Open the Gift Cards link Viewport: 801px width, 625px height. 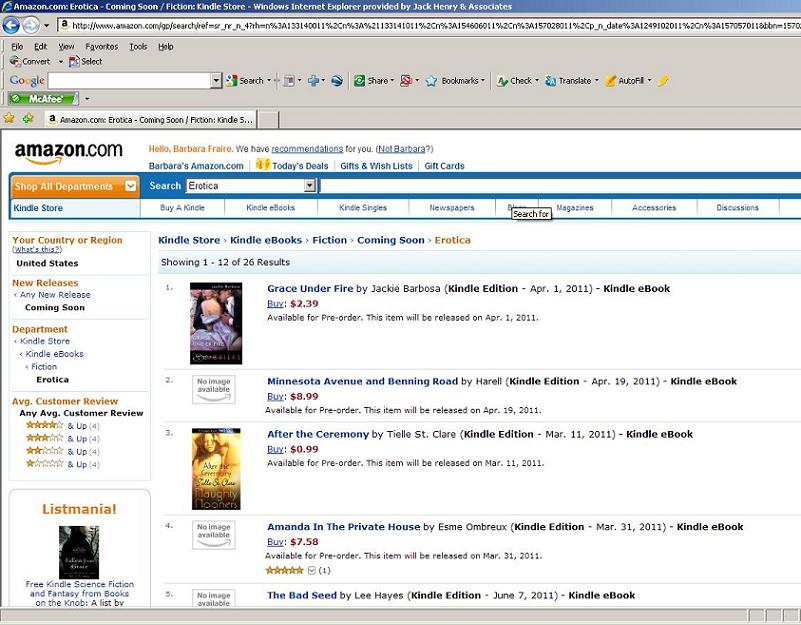(x=444, y=166)
